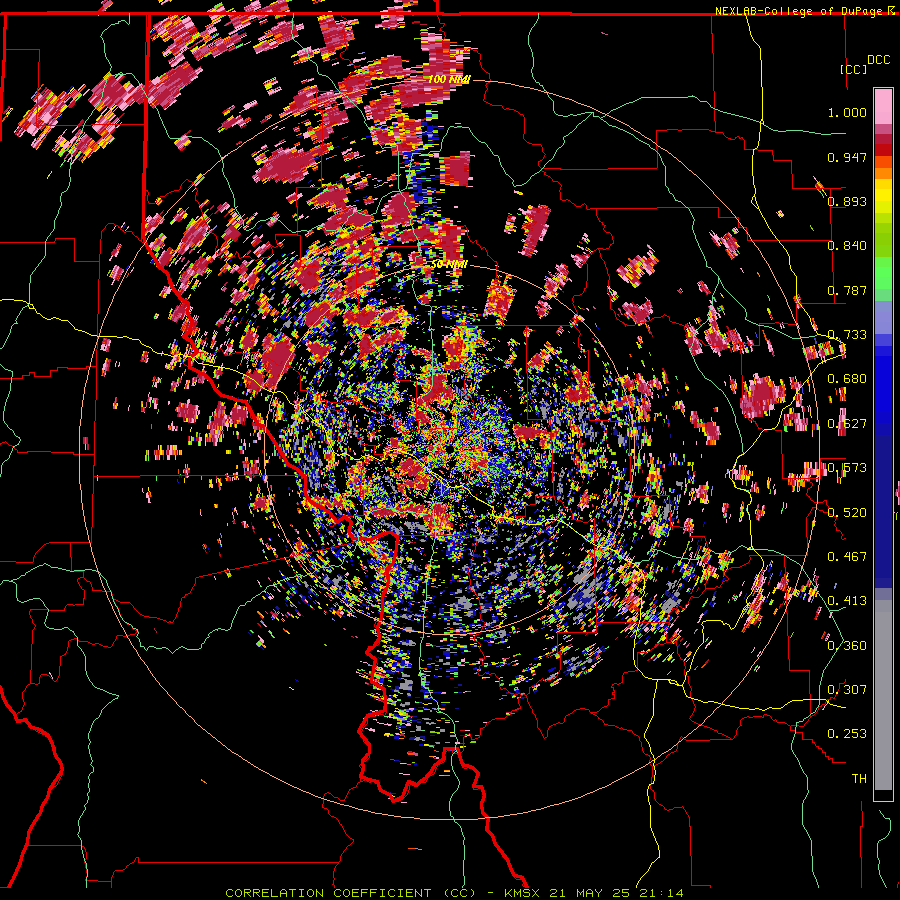Click the [CC] legend unit label
Image resolution: width=900 pixels, height=900 pixels.
pyautogui.click(x=853, y=69)
